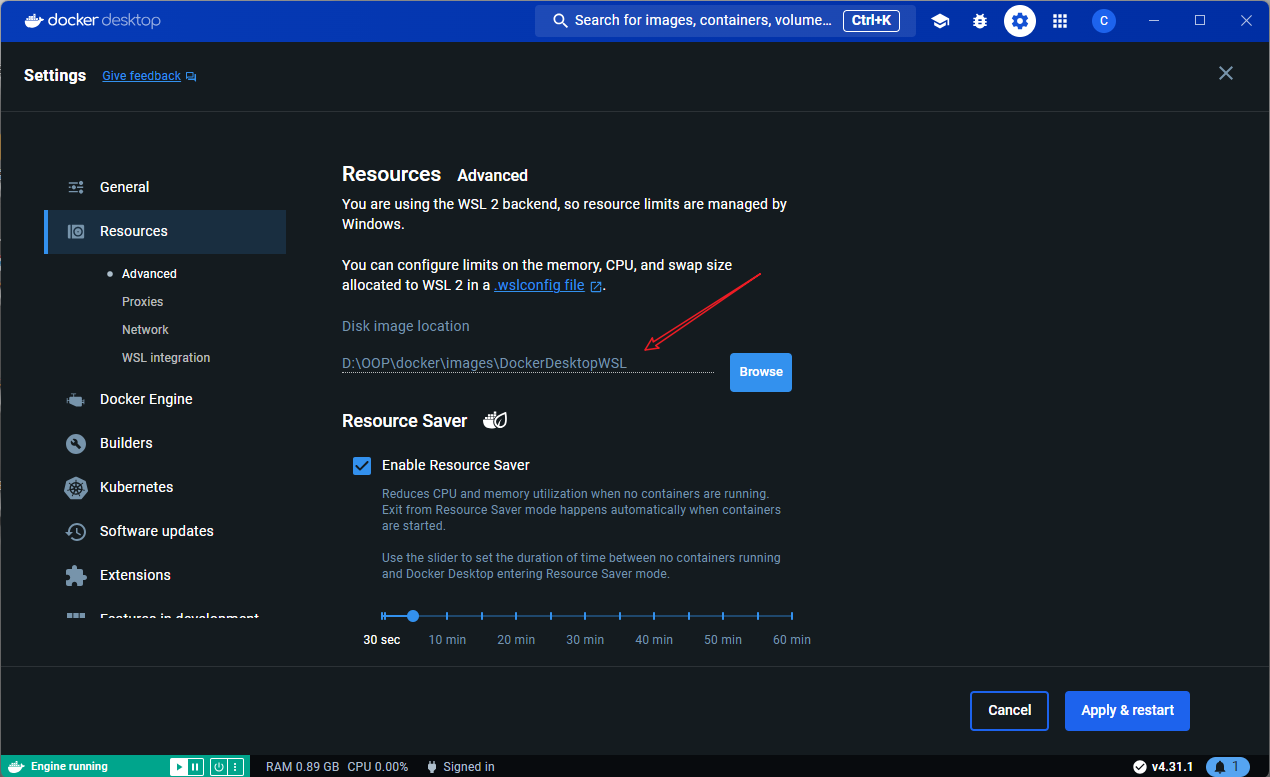Click the Settings gear icon in header
The image size is (1270, 777).
click(x=1020, y=21)
